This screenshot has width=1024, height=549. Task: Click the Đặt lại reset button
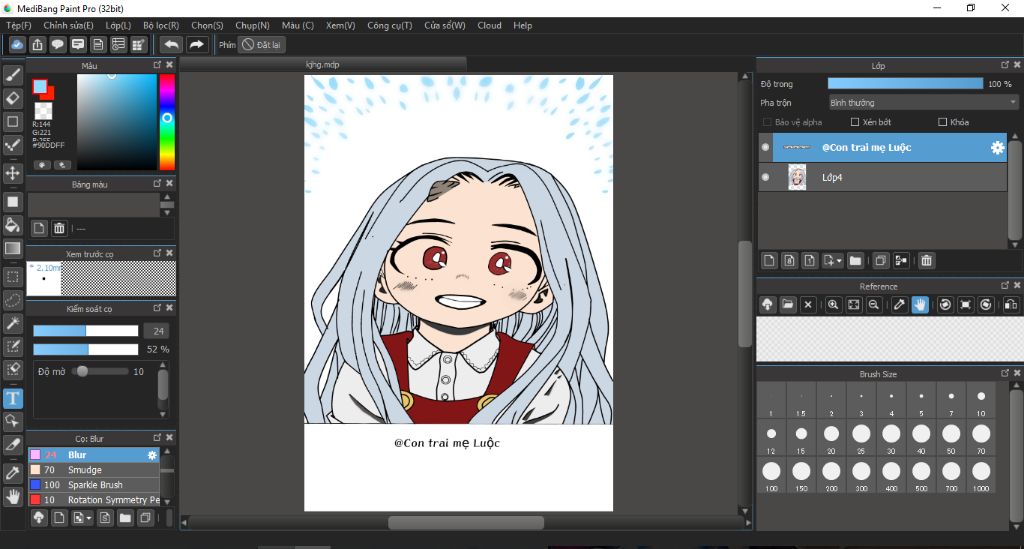[261, 44]
